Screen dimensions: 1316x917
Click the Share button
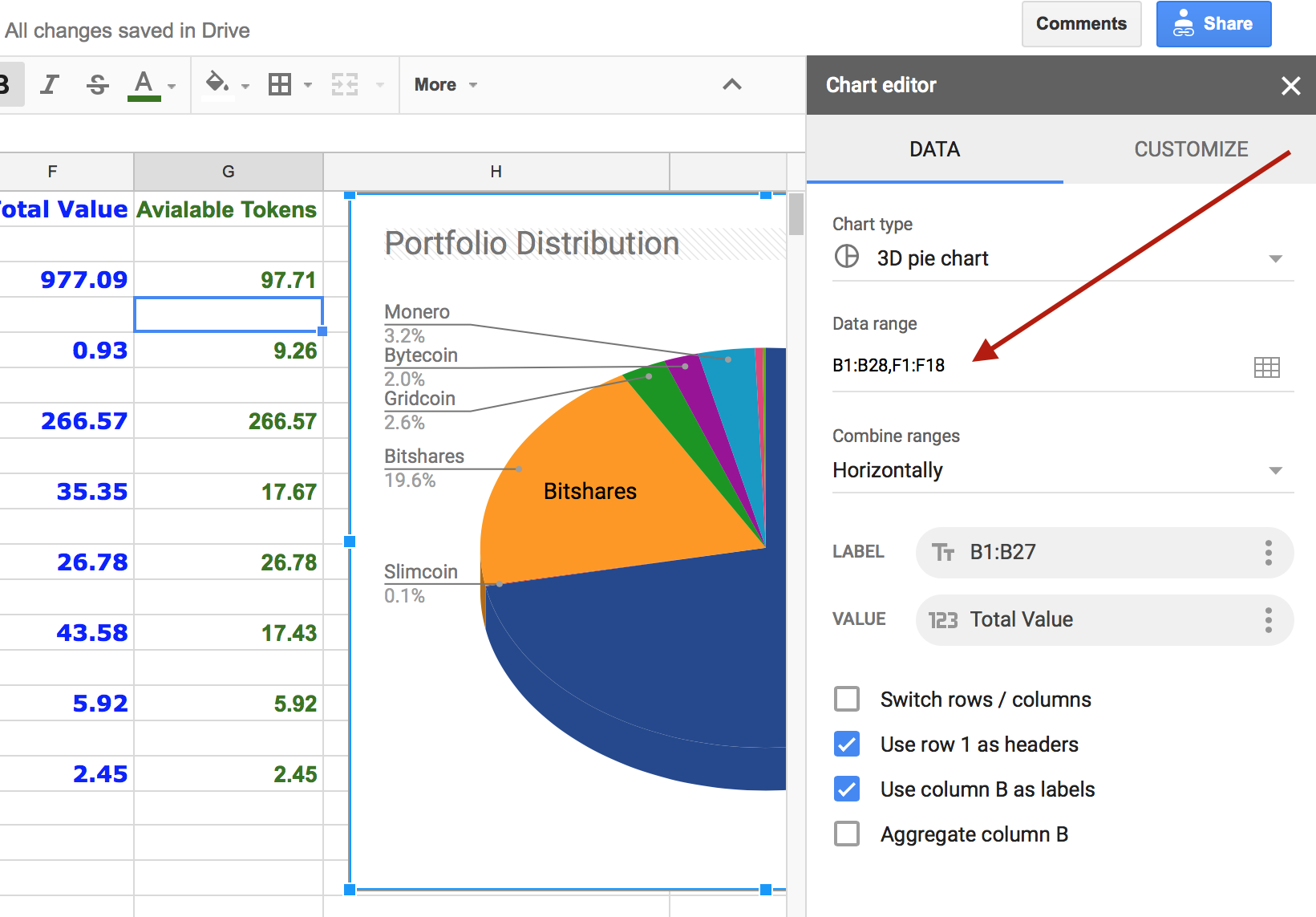[1213, 24]
